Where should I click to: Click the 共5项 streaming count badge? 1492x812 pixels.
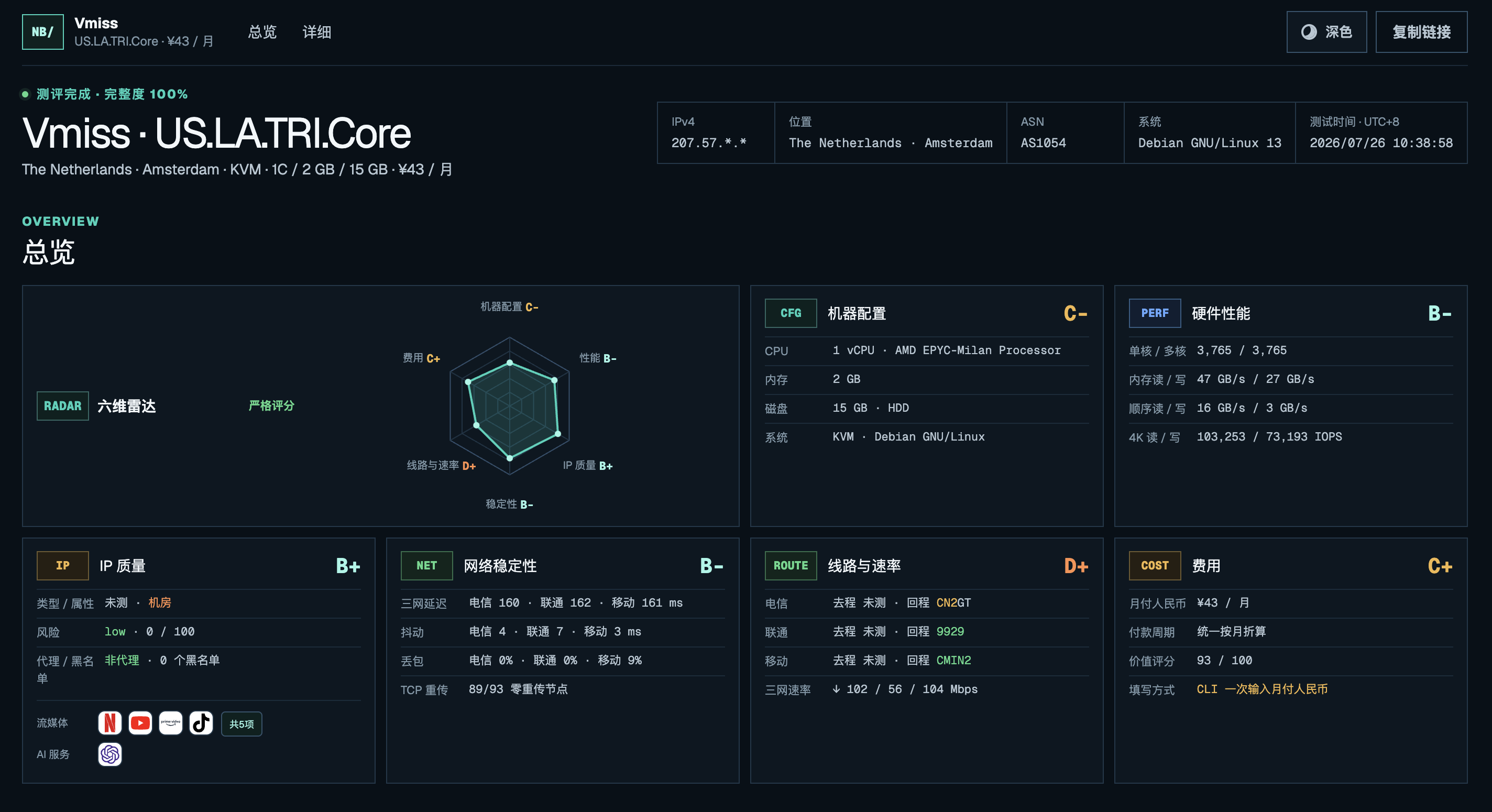click(242, 724)
